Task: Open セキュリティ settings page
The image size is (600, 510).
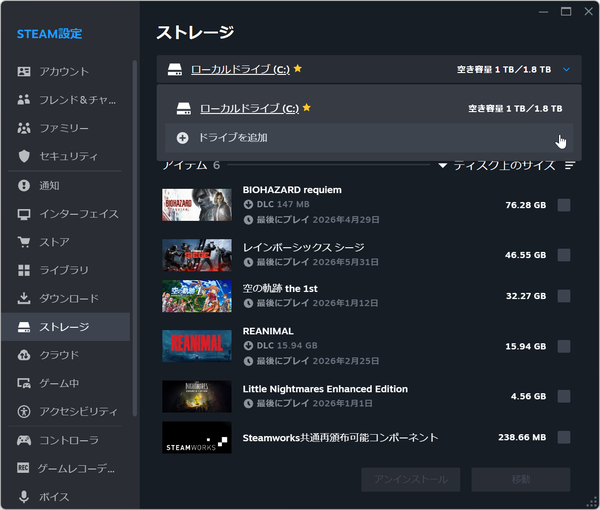Action: point(66,156)
